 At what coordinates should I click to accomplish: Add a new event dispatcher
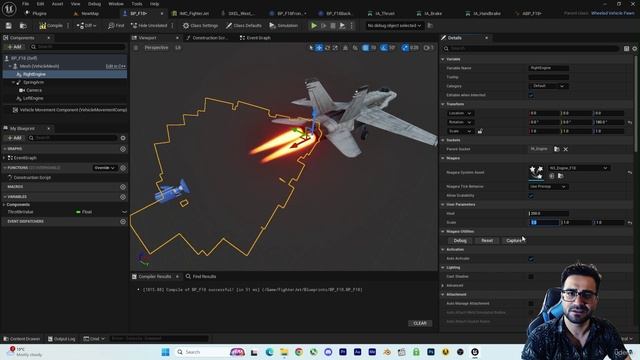pyautogui.click(x=123, y=221)
